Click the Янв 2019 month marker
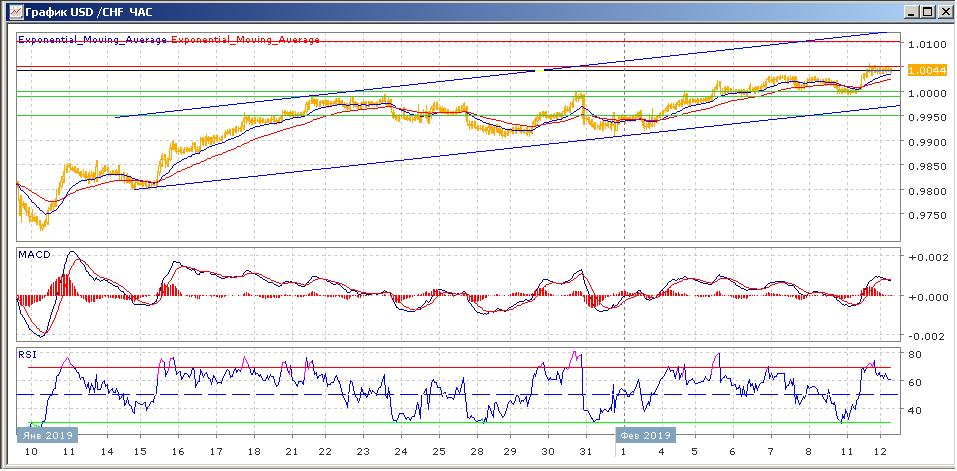Image resolution: width=957 pixels, height=471 pixels. point(48,435)
